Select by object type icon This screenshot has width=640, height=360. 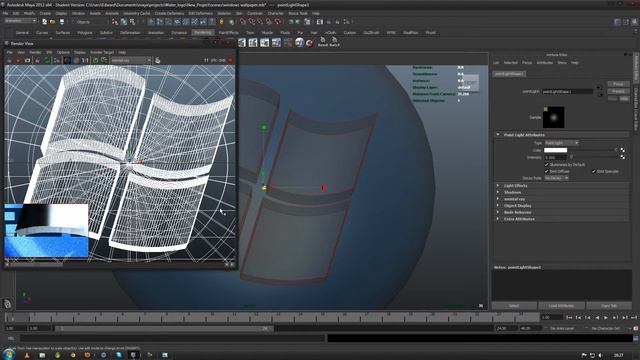point(124,22)
